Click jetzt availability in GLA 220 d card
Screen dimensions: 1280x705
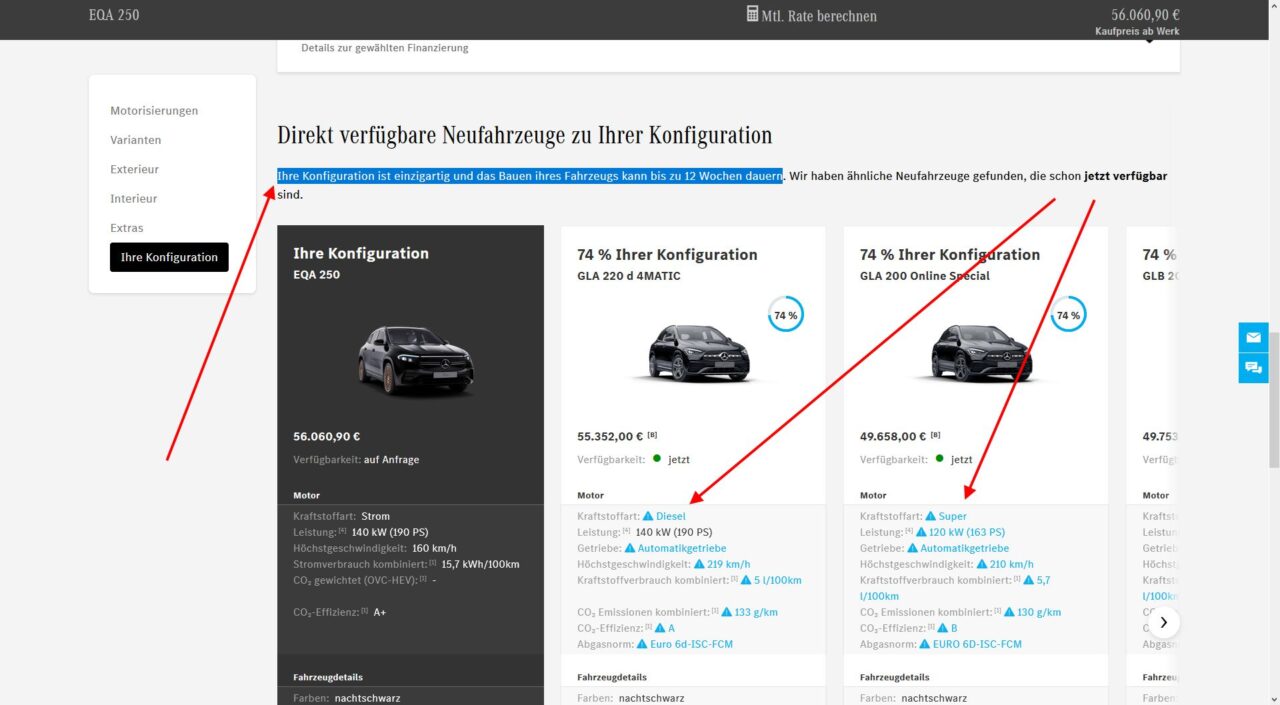pos(679,460)
